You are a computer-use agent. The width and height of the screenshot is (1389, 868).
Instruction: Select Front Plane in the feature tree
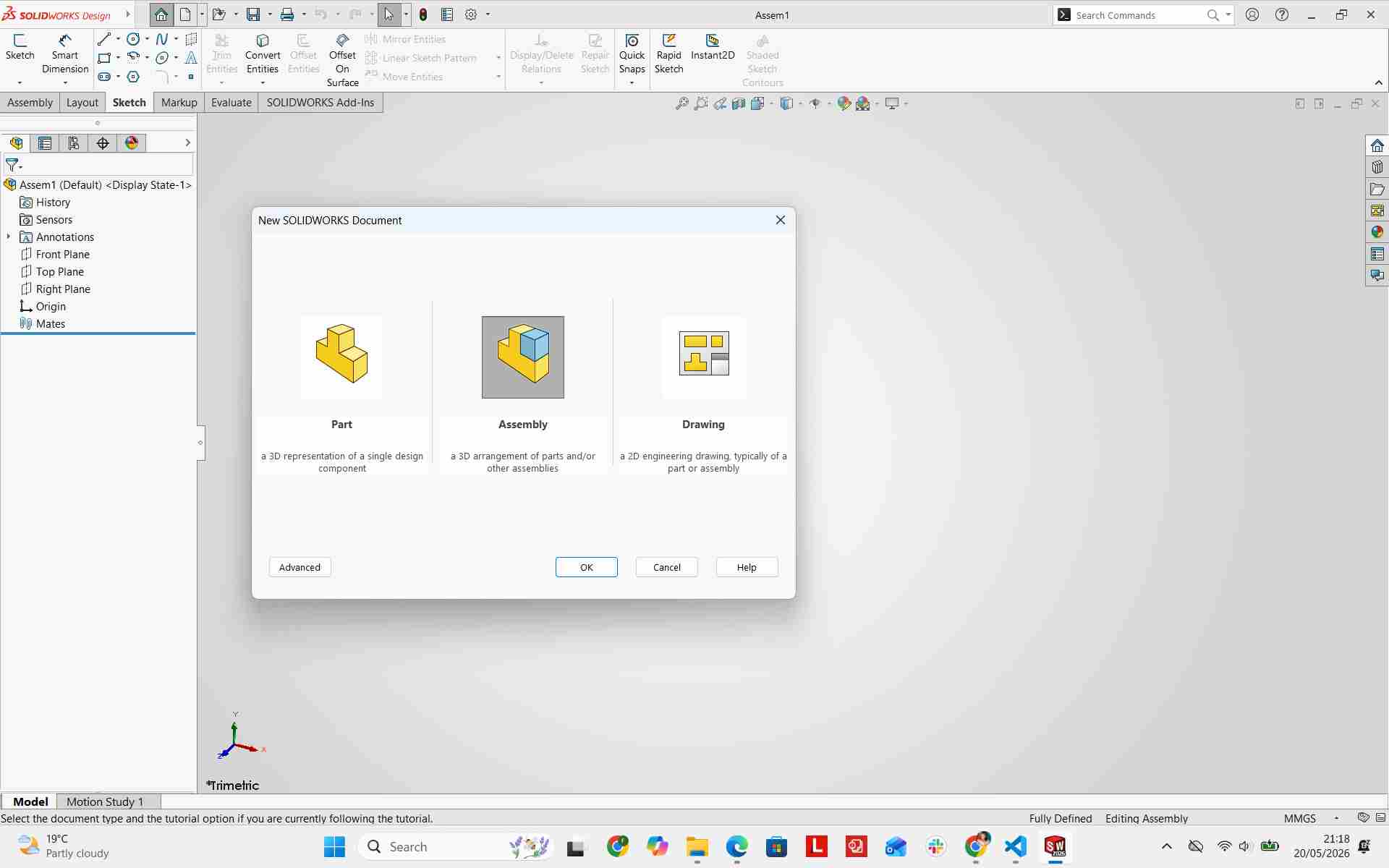point(63,255)
